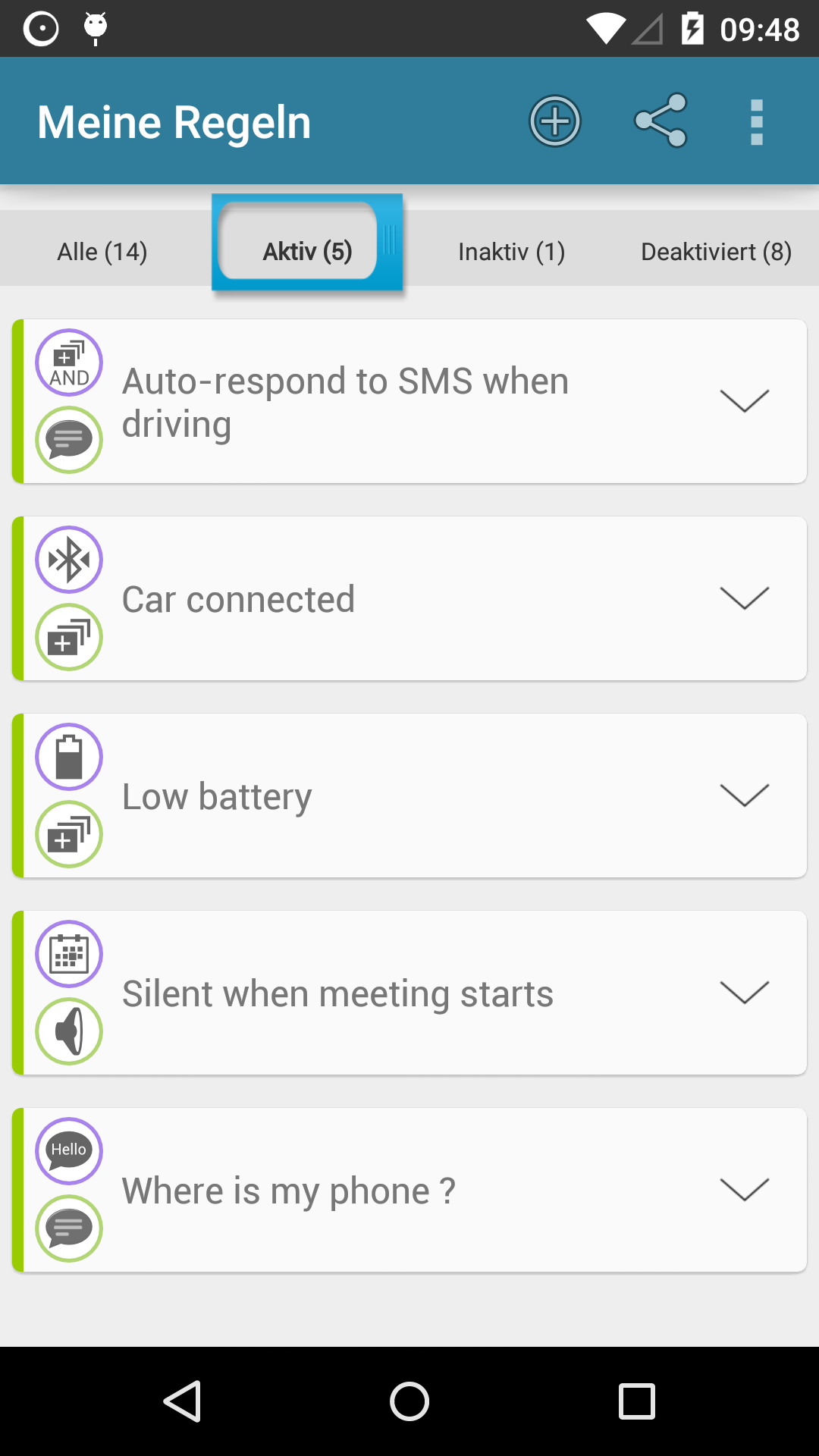Expand the Car connected rule chevron

[745, 598]
